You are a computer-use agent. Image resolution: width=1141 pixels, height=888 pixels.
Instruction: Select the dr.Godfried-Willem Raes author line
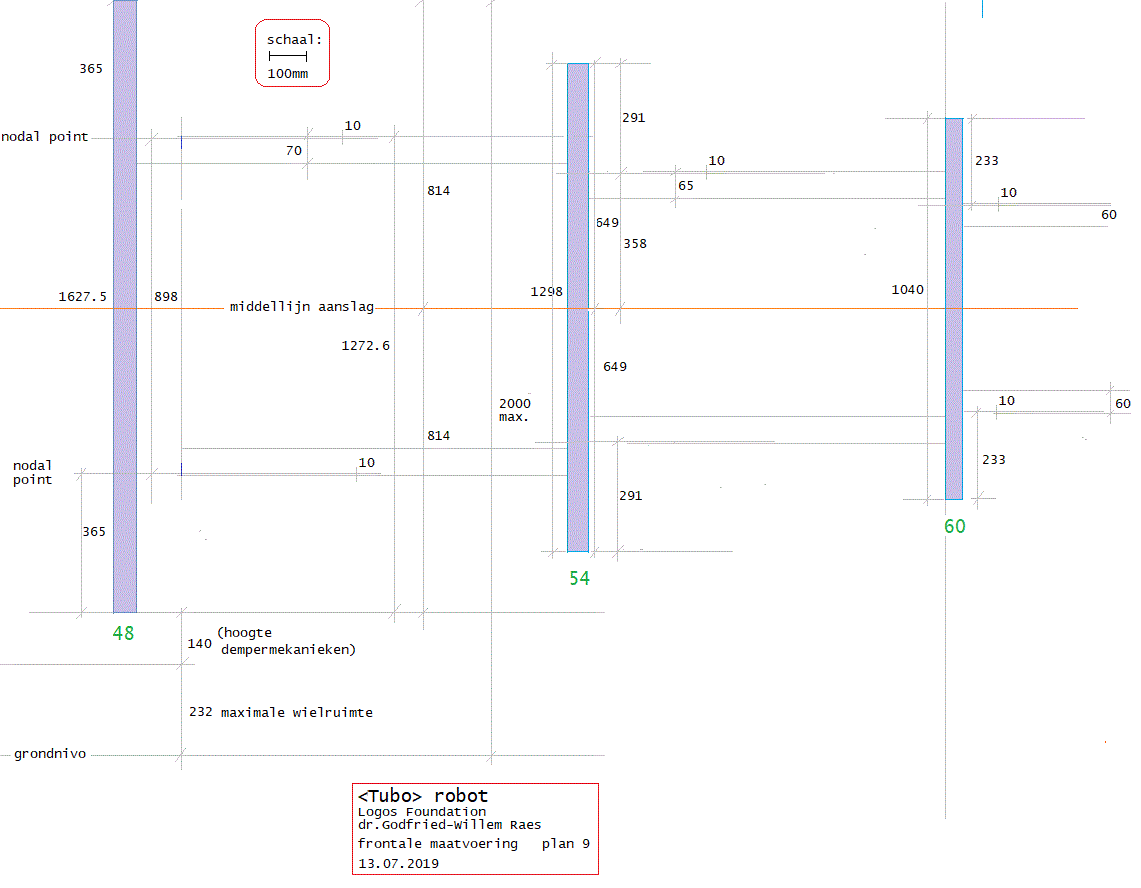click(449, 825)
